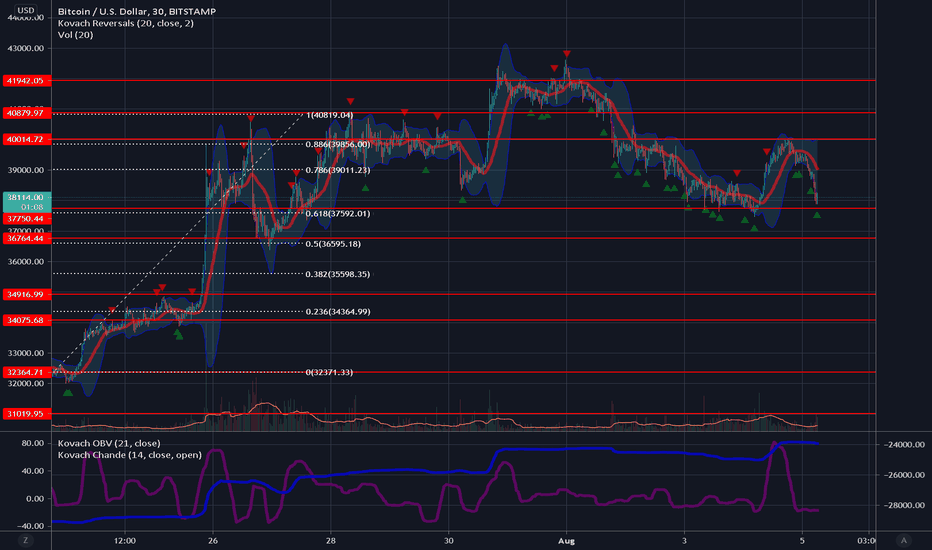The width and height of the screenshot is (932, 550).
Task: Select the Kovach OBV indicator legend
Action: pos(109,443)
